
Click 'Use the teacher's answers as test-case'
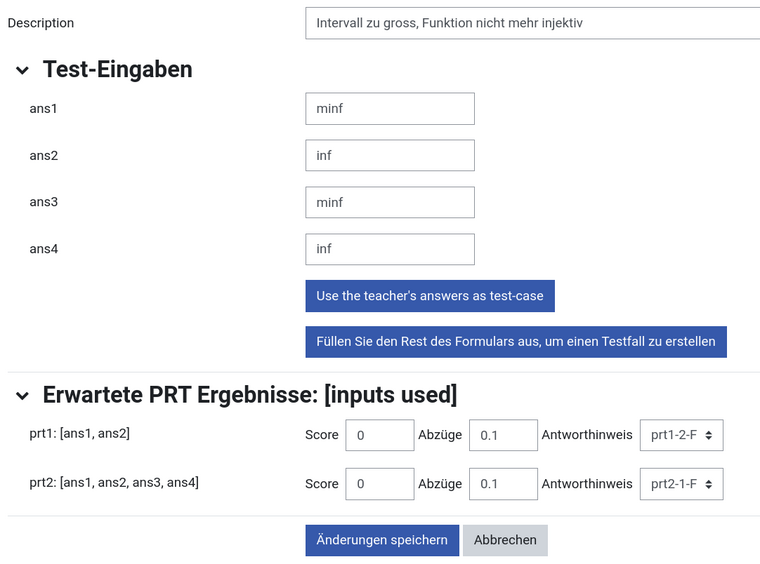tap(430, 296)
